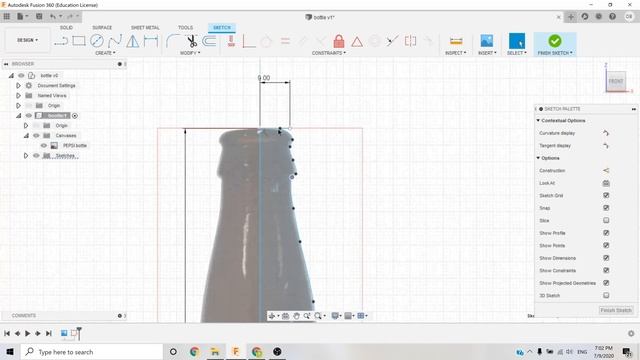Expand the Named Views node
Image resolution: width=640 pixels, height=360 pixels.
click(x=18, y=96)
